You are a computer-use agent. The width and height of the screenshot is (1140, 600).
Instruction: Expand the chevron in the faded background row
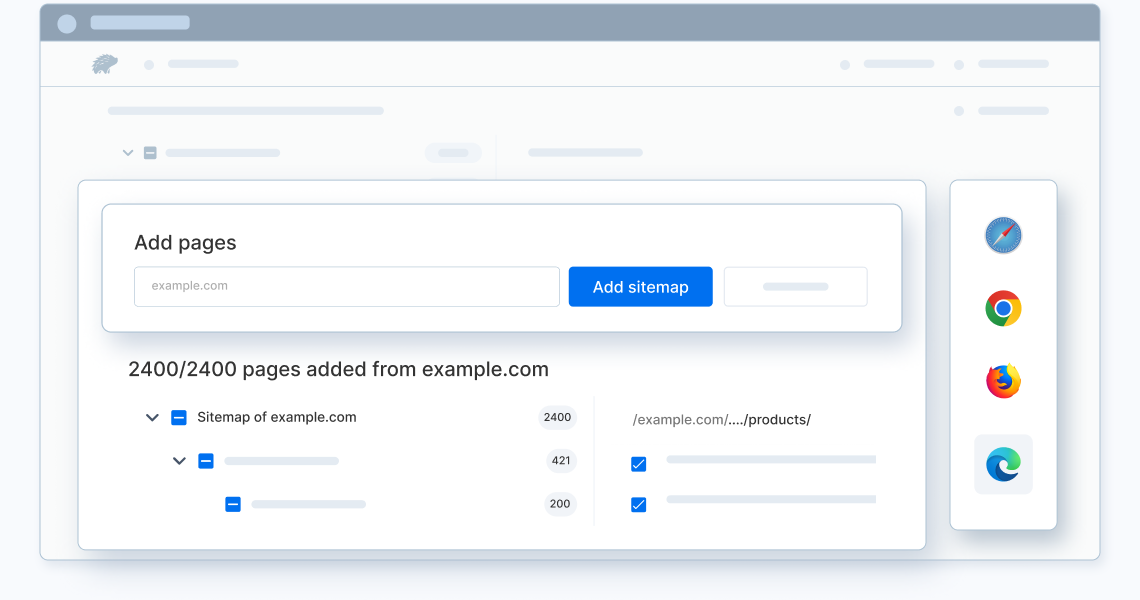[128, 152]
